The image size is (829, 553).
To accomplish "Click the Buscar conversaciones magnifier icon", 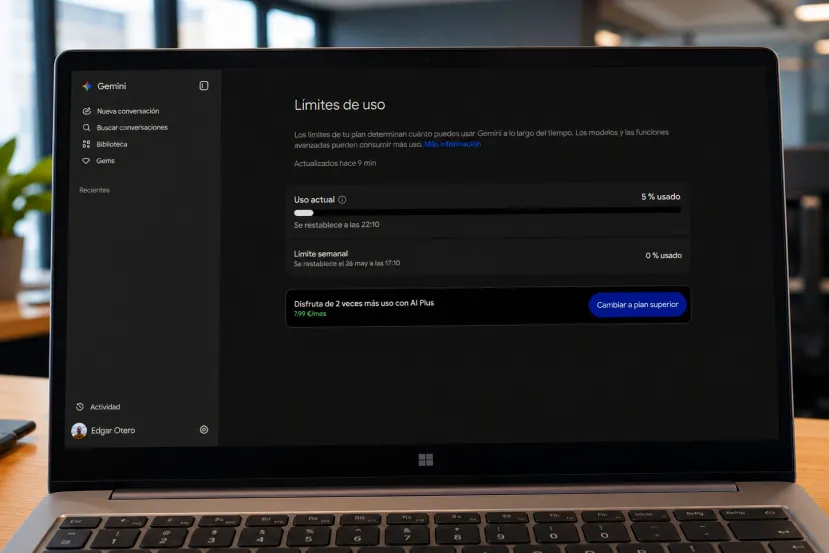I will [x=86, y=127].
